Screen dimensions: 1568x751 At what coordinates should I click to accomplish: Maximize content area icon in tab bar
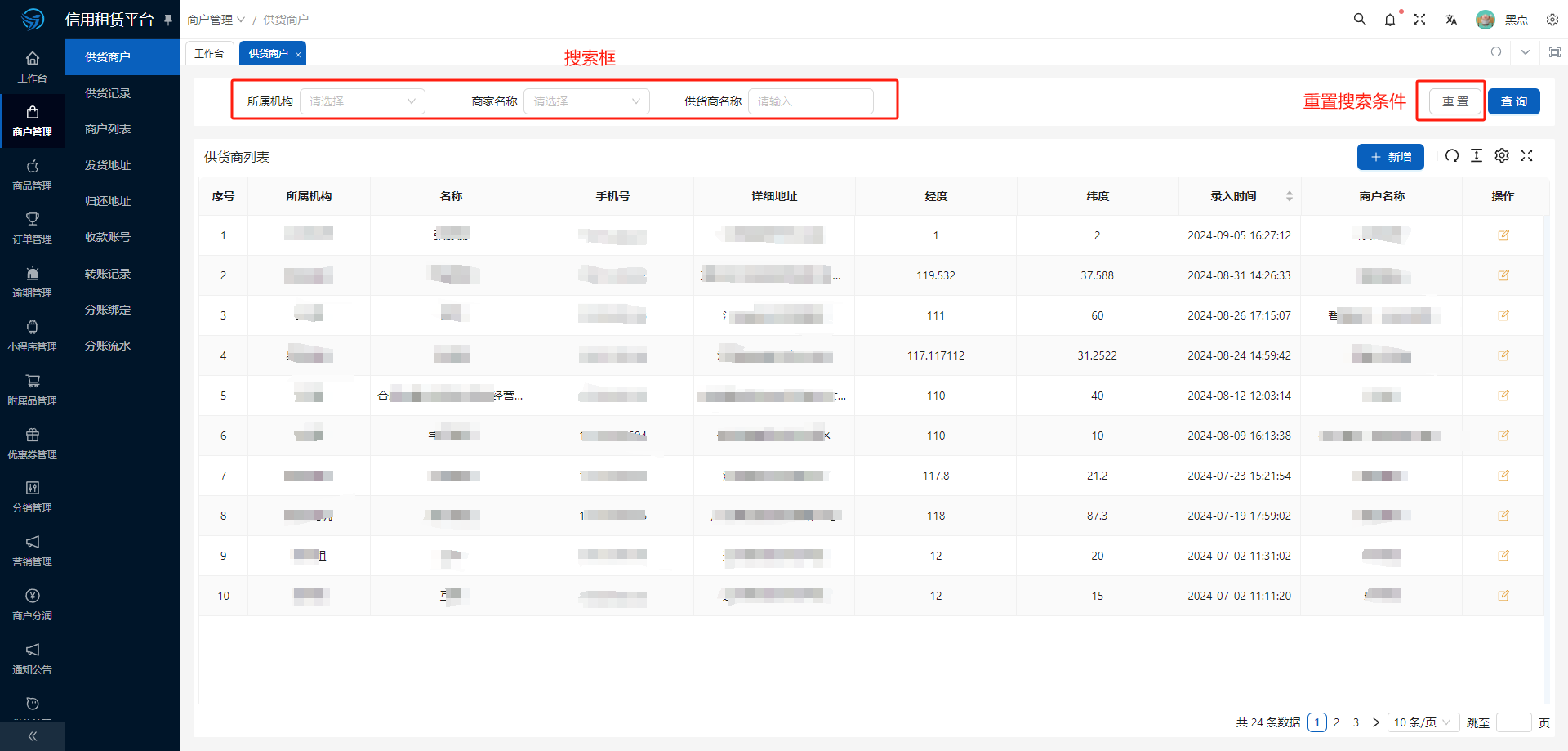point(1555,52)
